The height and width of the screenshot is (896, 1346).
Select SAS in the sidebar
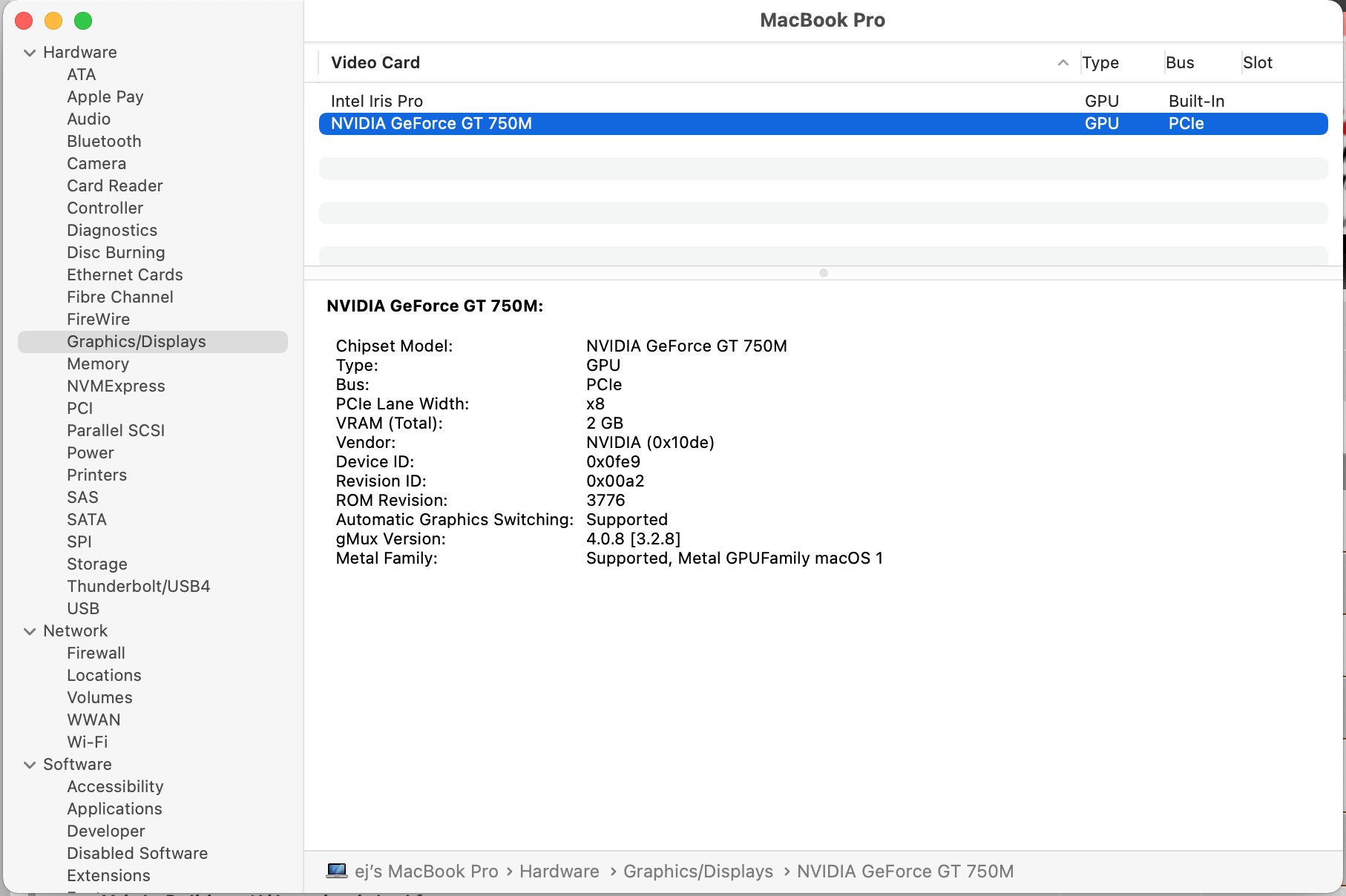click(x=82, y=498)
